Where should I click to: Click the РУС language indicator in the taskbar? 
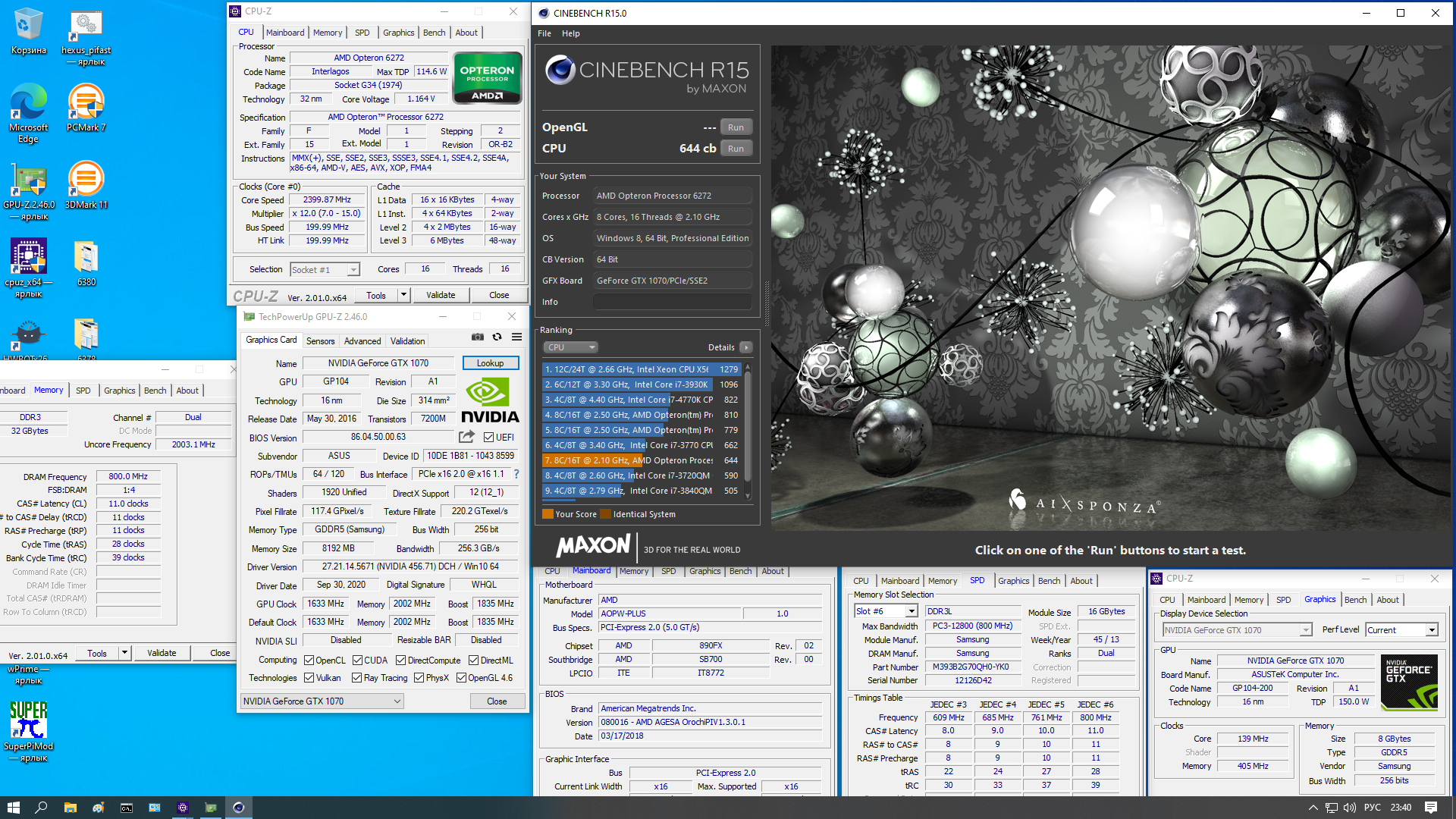1372,808
